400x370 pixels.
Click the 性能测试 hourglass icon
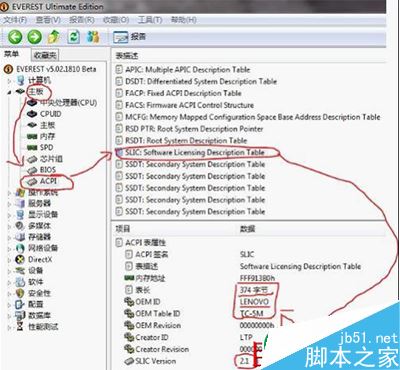21,327
